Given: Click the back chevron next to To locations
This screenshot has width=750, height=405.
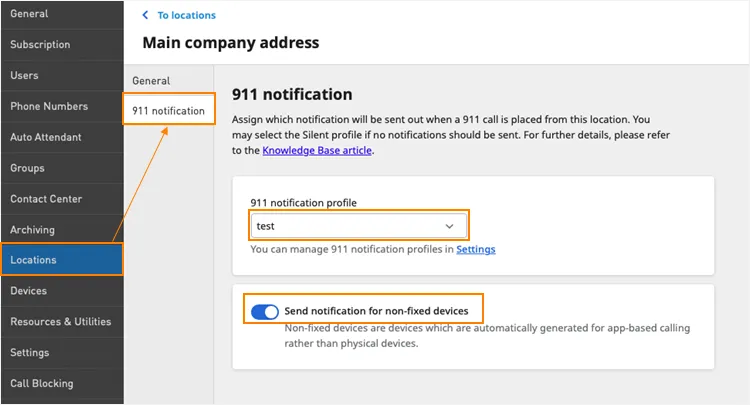Looking at the screenshot, I should (145, 15).
